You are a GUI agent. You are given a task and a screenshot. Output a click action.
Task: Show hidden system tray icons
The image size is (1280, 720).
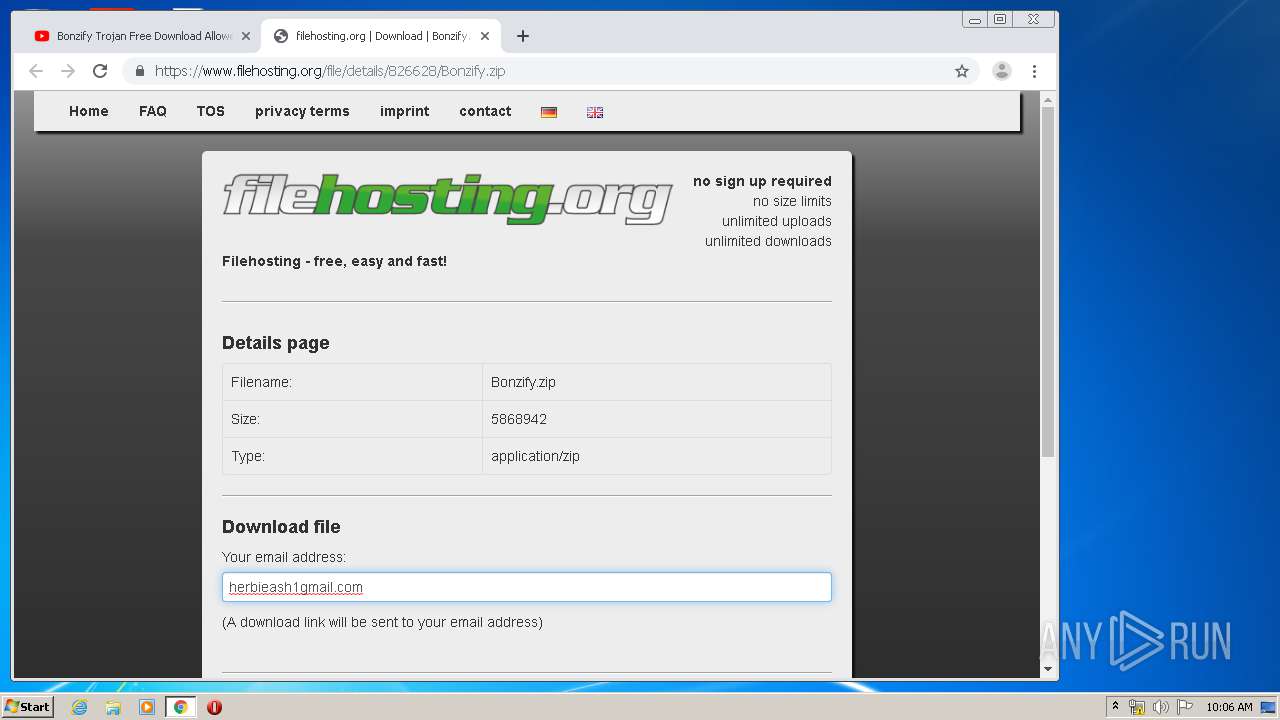pyautogui.click(x=1115, y=707)
